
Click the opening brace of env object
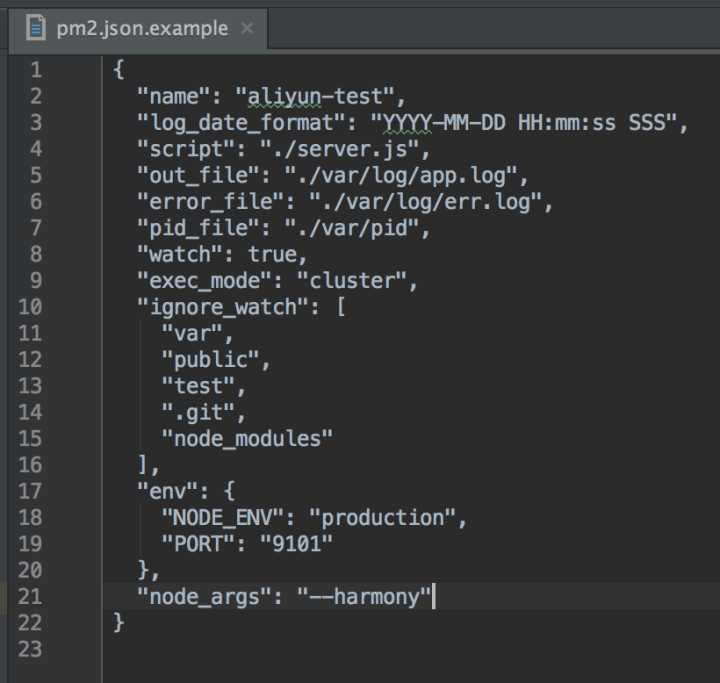230,491
